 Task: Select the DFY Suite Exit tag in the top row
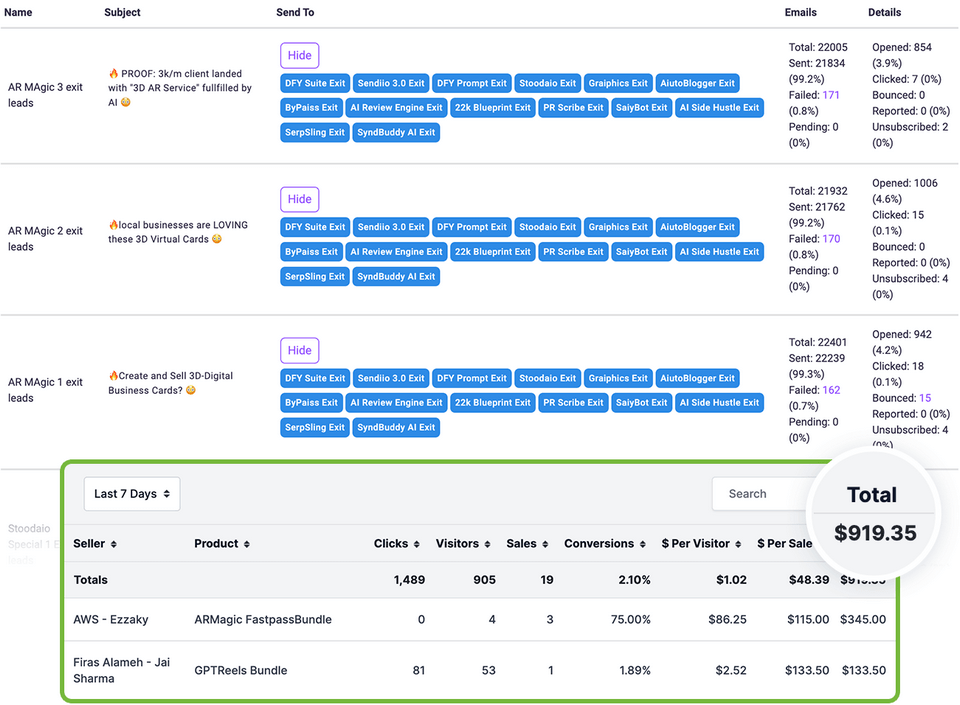pyautogui.click(x=314, y=83)
